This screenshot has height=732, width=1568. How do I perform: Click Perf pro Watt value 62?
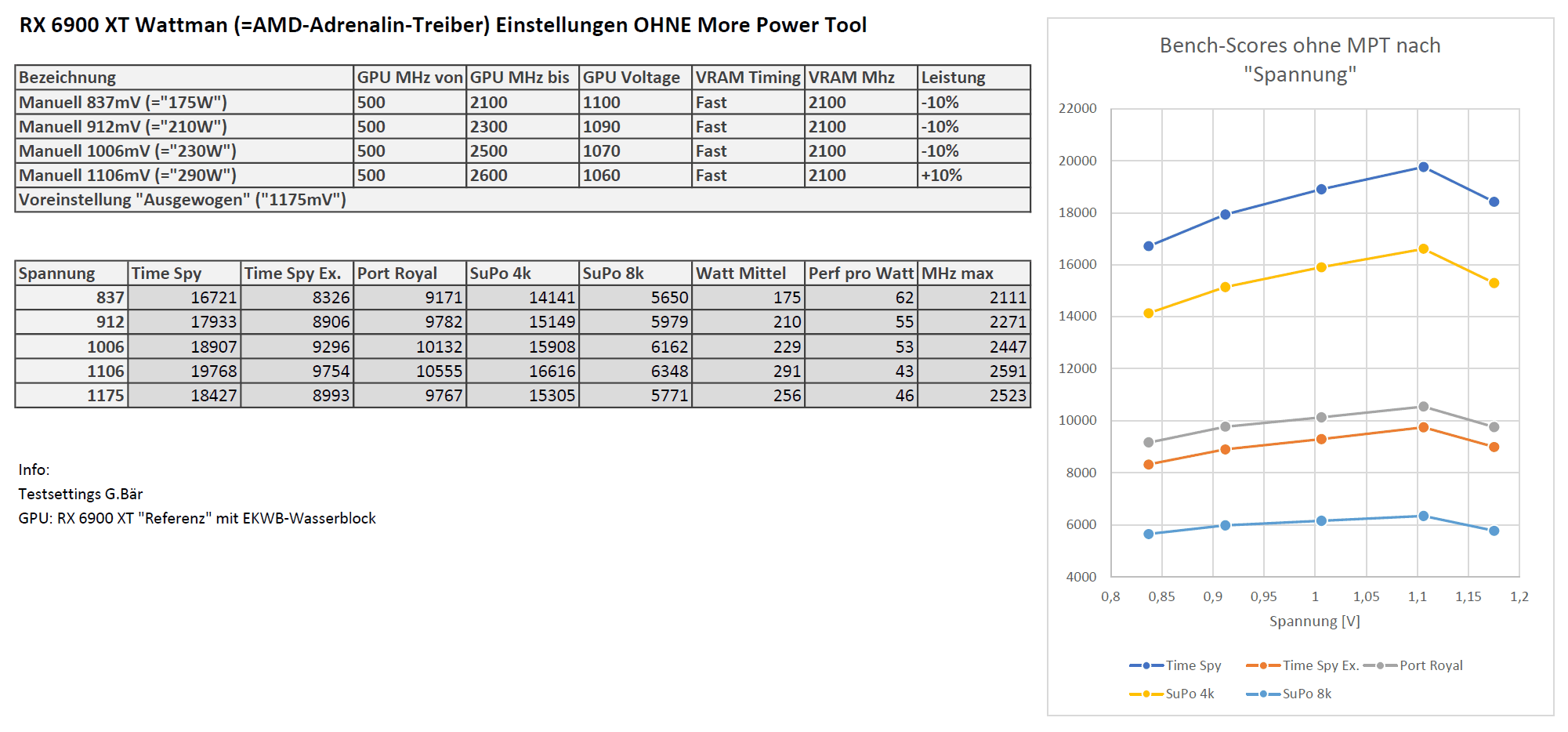click(x=861, y=298)
